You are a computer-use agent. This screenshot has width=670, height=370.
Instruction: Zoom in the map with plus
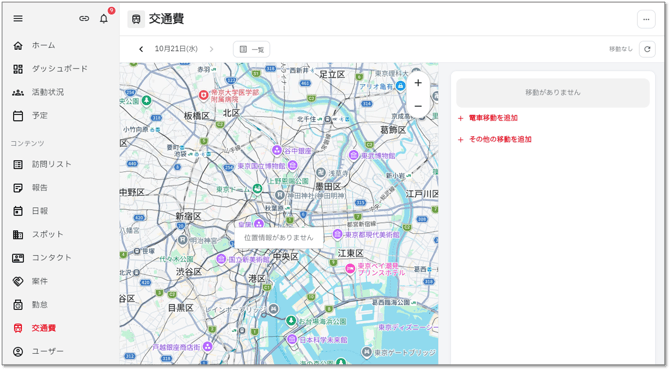[418, 83]
